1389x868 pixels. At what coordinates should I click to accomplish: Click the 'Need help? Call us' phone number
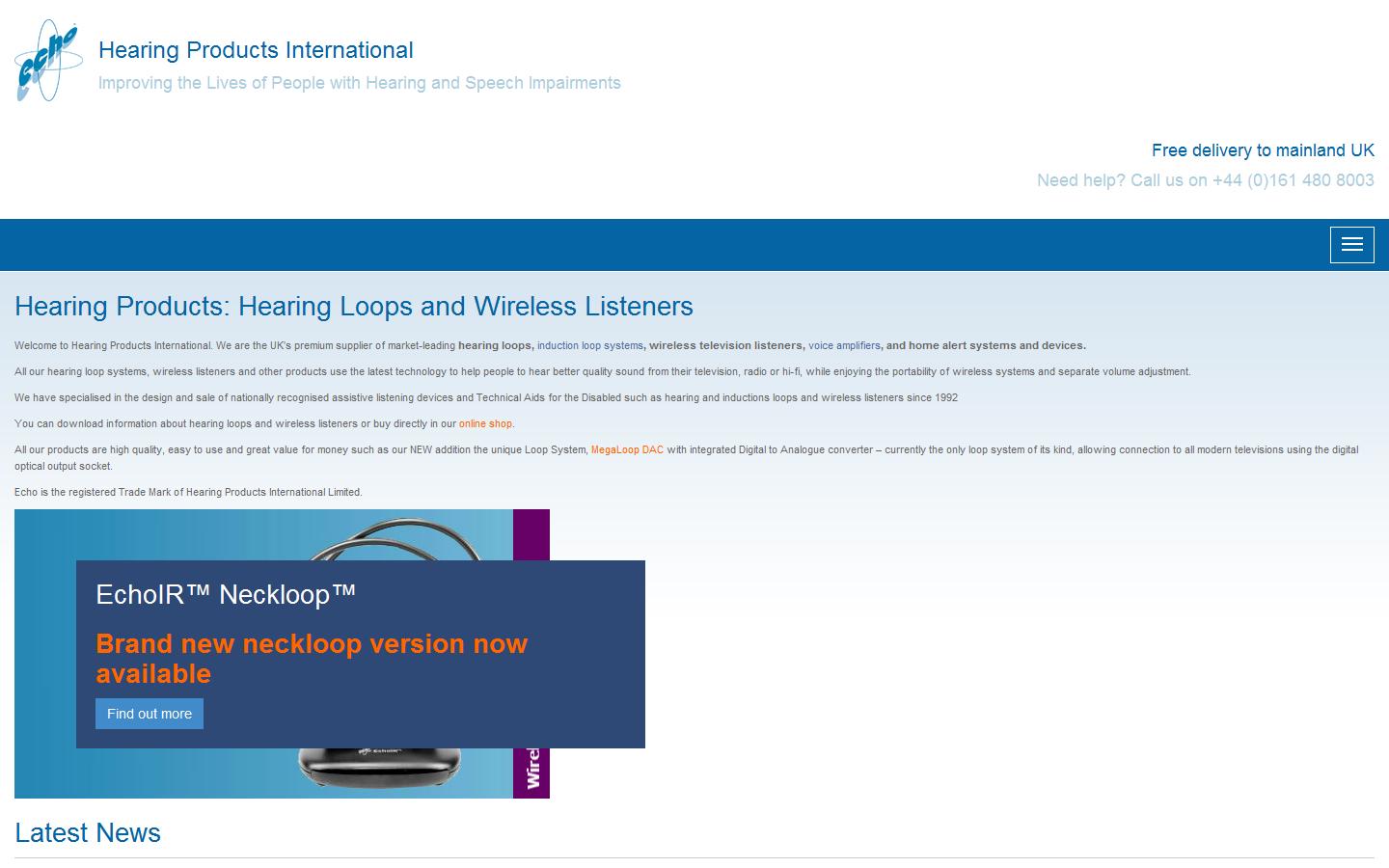[x=1205, y=180]
